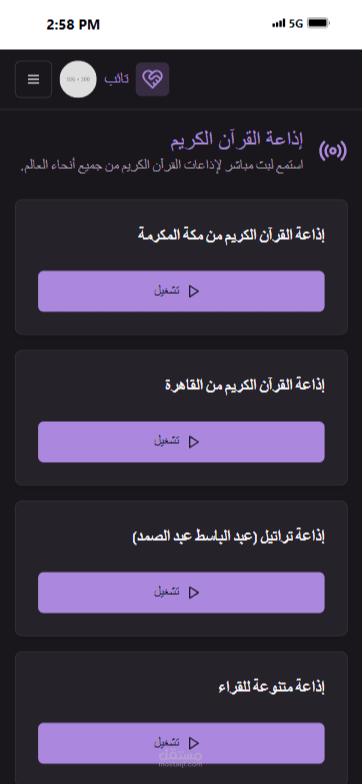Click play triangle in عبد الباسط card
This screenshot has width=362, height=784.
(194, 592)
